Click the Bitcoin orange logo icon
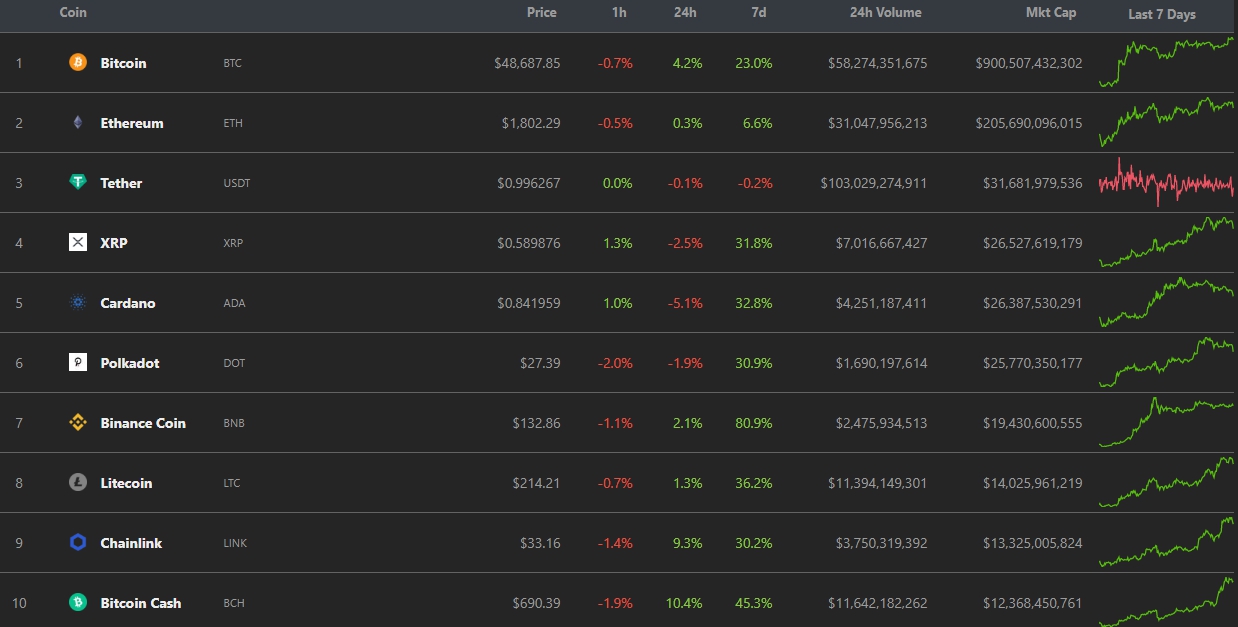The image size is (1238, 627). [x=78, y=63]
